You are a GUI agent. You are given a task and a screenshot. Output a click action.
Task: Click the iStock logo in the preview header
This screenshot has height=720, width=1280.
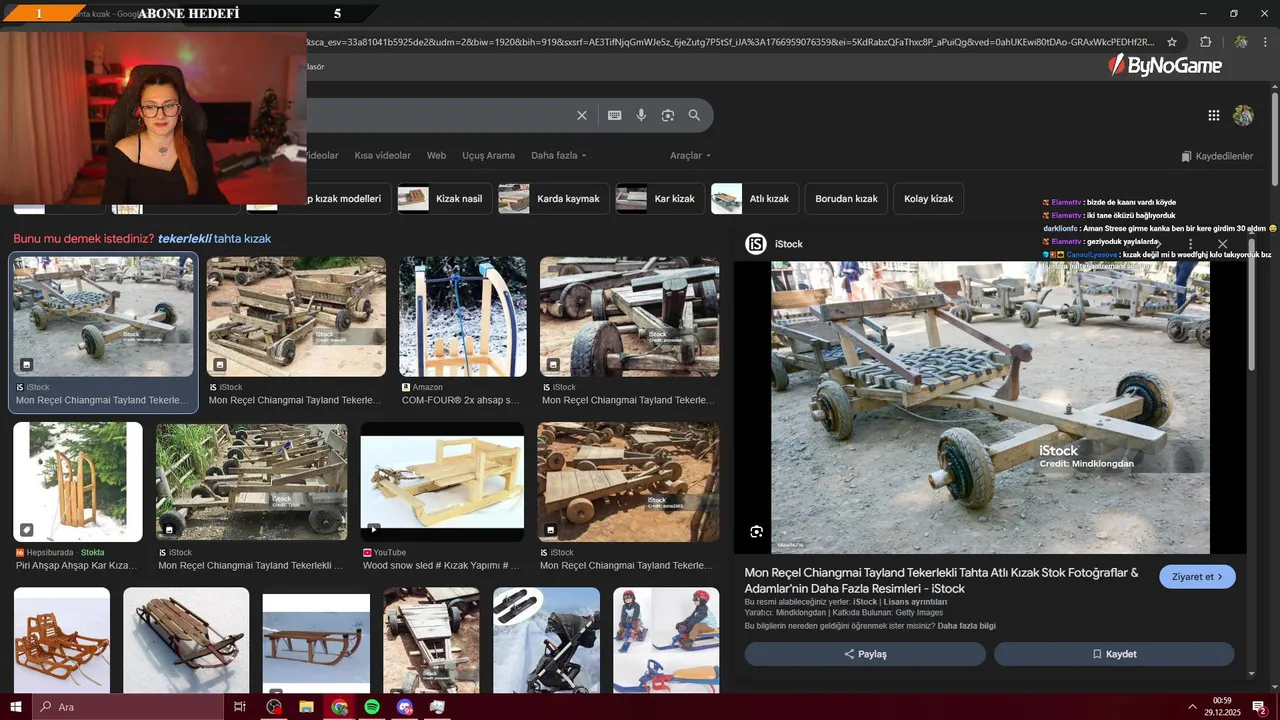click(756, 244)
